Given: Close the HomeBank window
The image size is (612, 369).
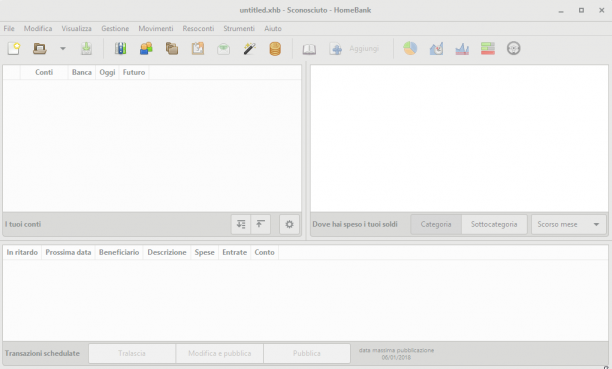Looking at the screenshot, I should coord(601,11).
